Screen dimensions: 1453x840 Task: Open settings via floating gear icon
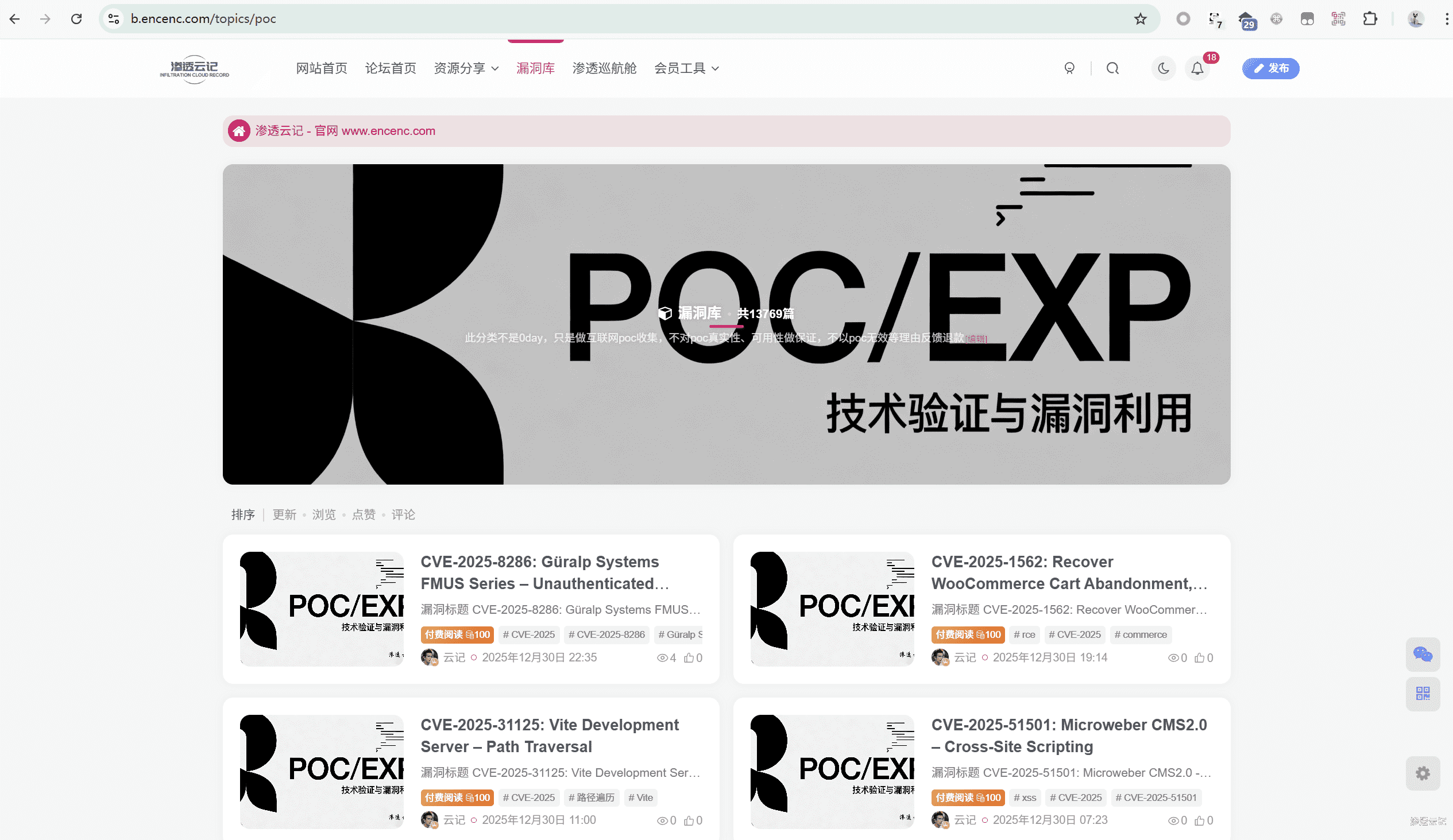1423,773
